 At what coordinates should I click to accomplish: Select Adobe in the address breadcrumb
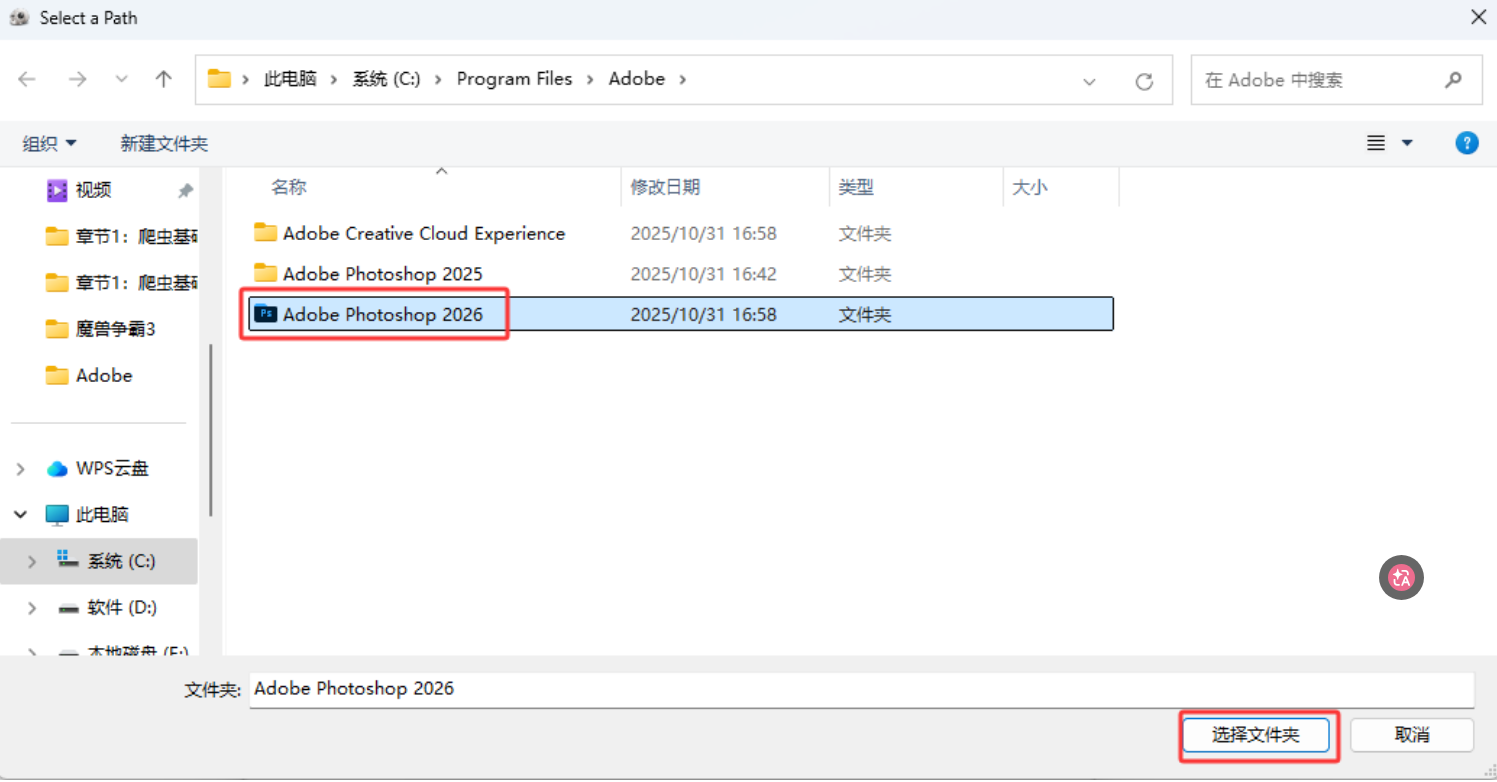tap(637, 79)
